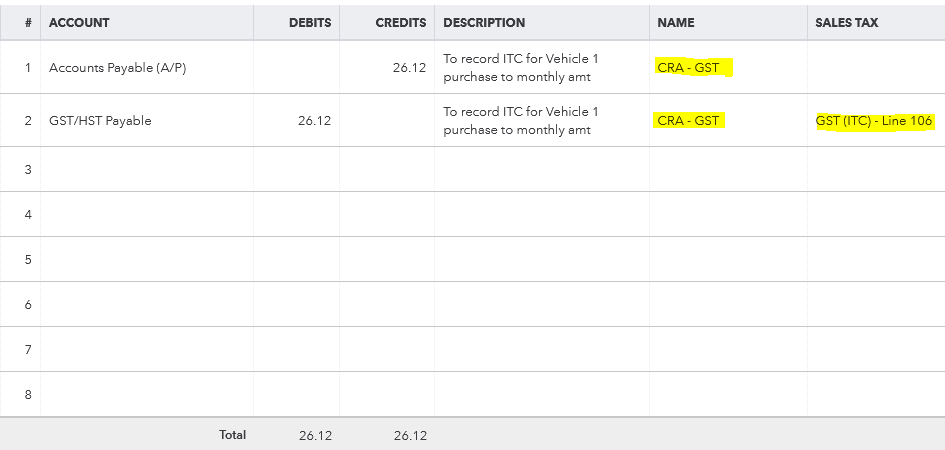Click empty sales tax field in row 1
Image resolution: width=945 pixels, height=450 pixels.
tap(876, 67)
